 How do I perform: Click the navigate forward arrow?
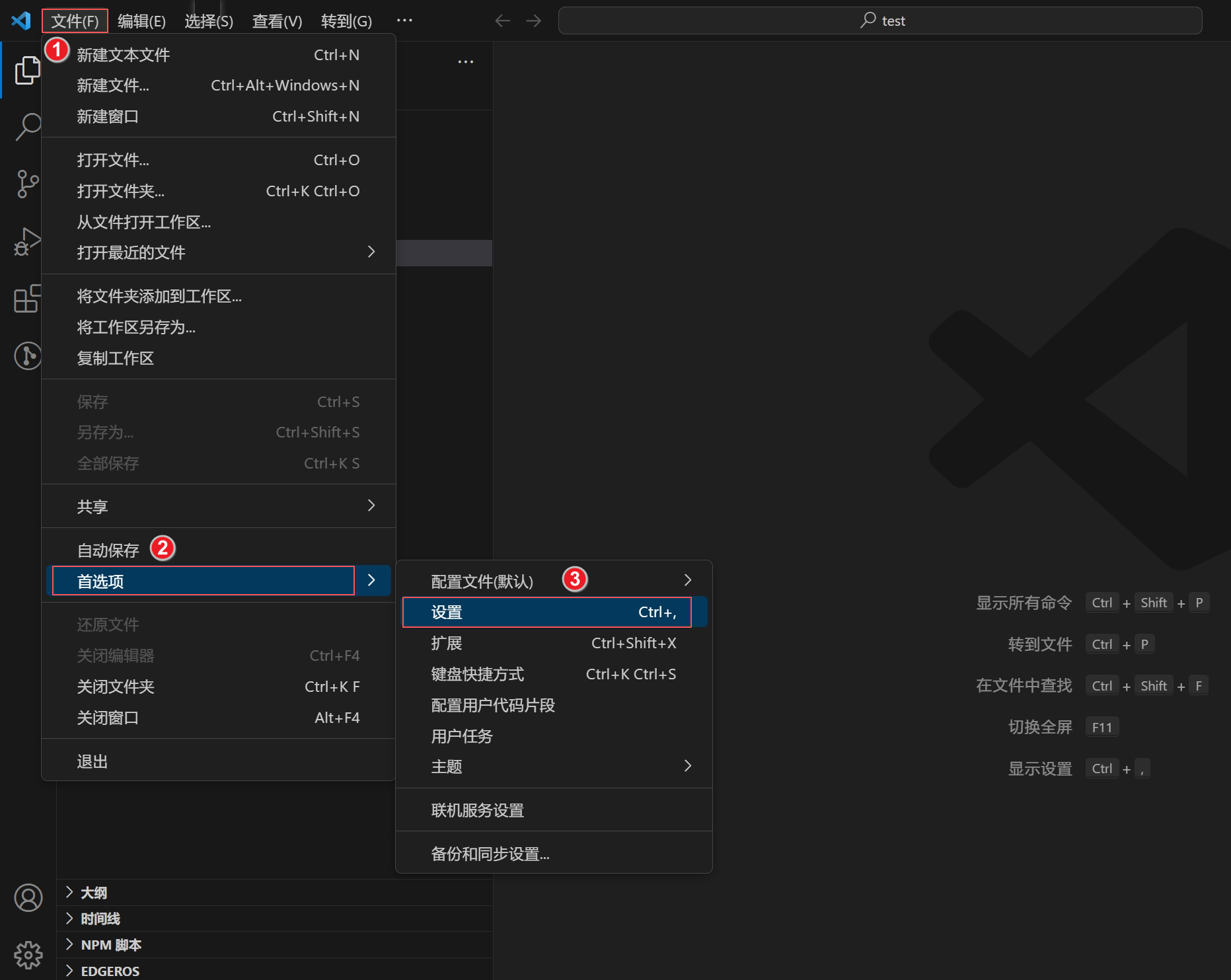[533, 20]
